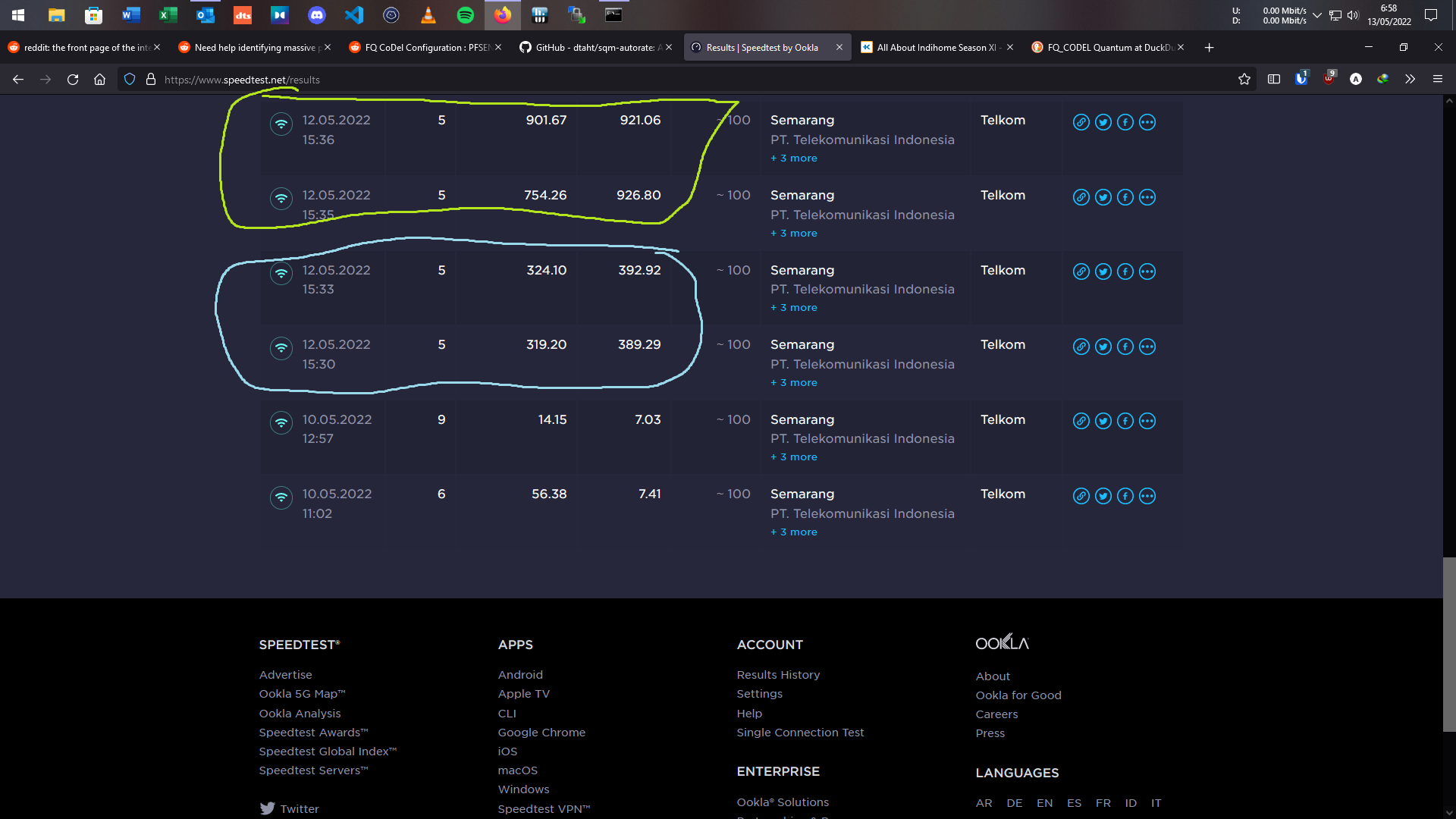
Task: Expand '+ 3 more' servers for 15:36 result
Action: pyautogui.click(x=794, y=158)
